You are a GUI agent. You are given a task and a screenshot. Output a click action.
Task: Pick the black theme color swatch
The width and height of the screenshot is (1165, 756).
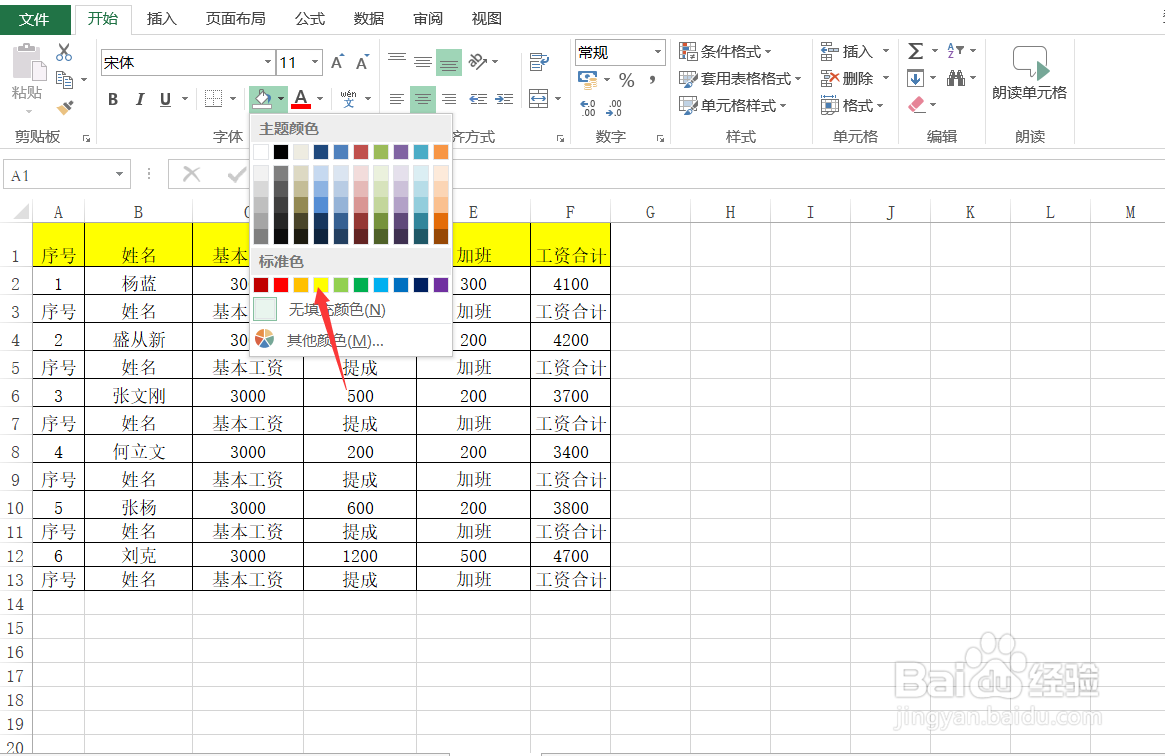click(281, 152)
